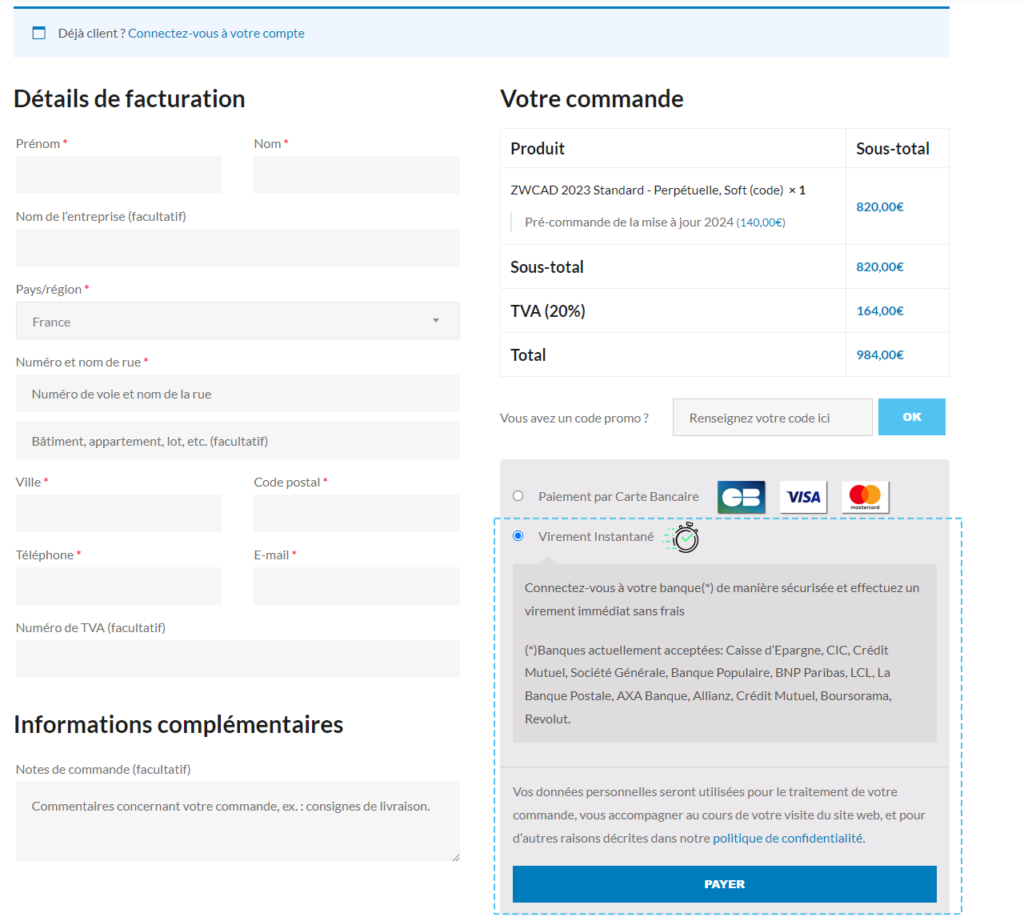Image resolution: width=1024 pixels, height=921 pixels.
Task: Click the window icon beside Déjà client
Action: (x=39, y=33)
